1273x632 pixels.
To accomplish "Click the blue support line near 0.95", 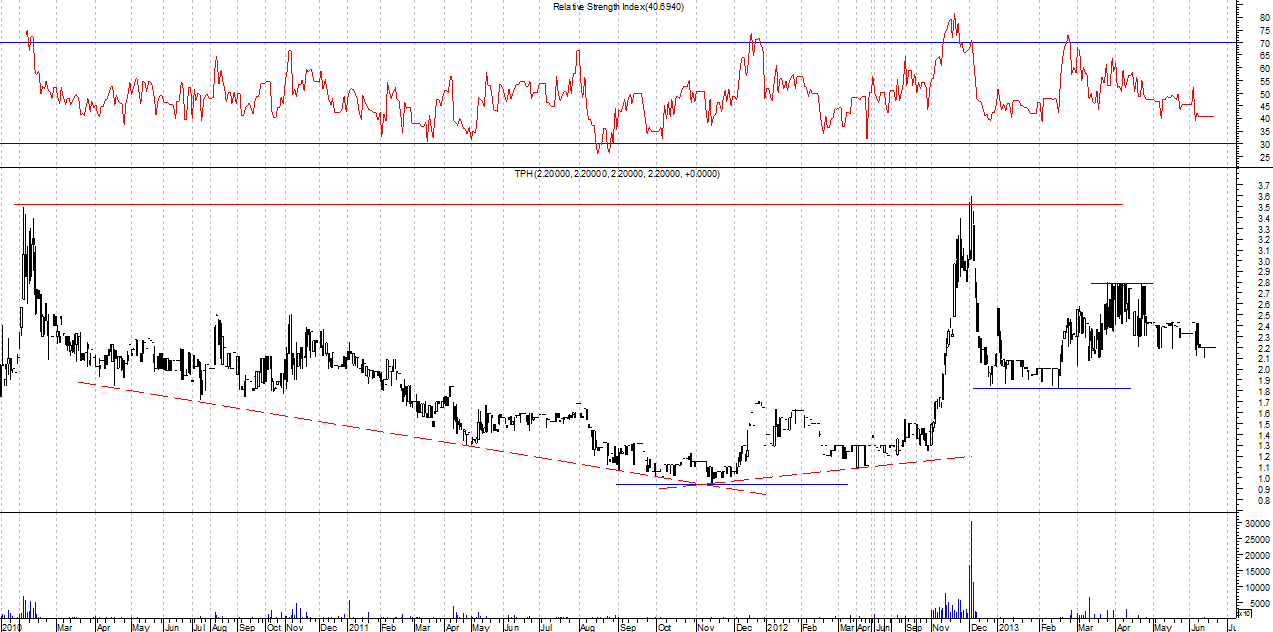I will 780,484.
